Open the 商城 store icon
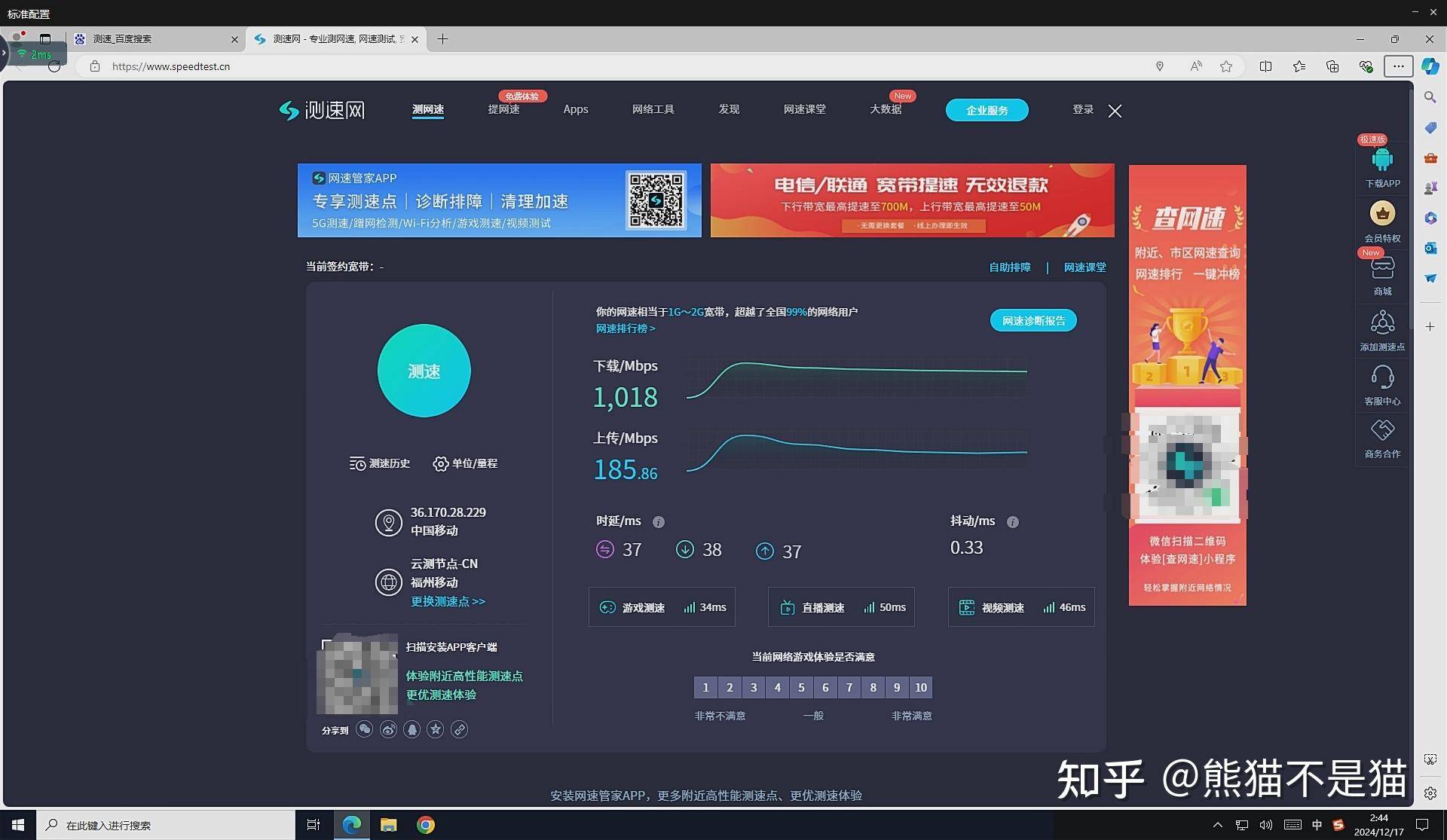 (x=1382, y=276)
